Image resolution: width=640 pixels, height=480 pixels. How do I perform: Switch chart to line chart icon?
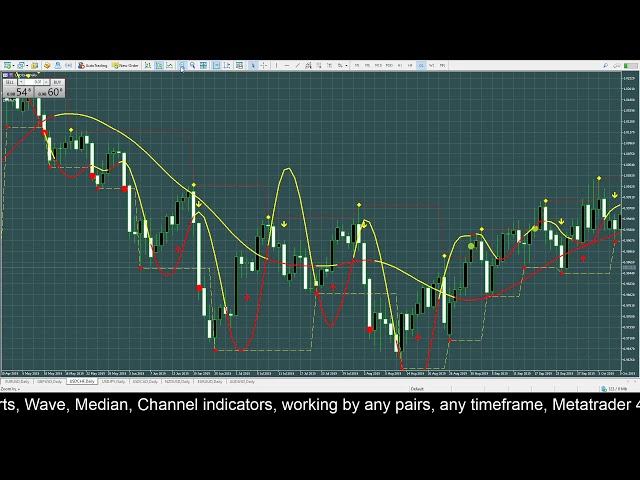pyautogui.click(x=170, y=65)
